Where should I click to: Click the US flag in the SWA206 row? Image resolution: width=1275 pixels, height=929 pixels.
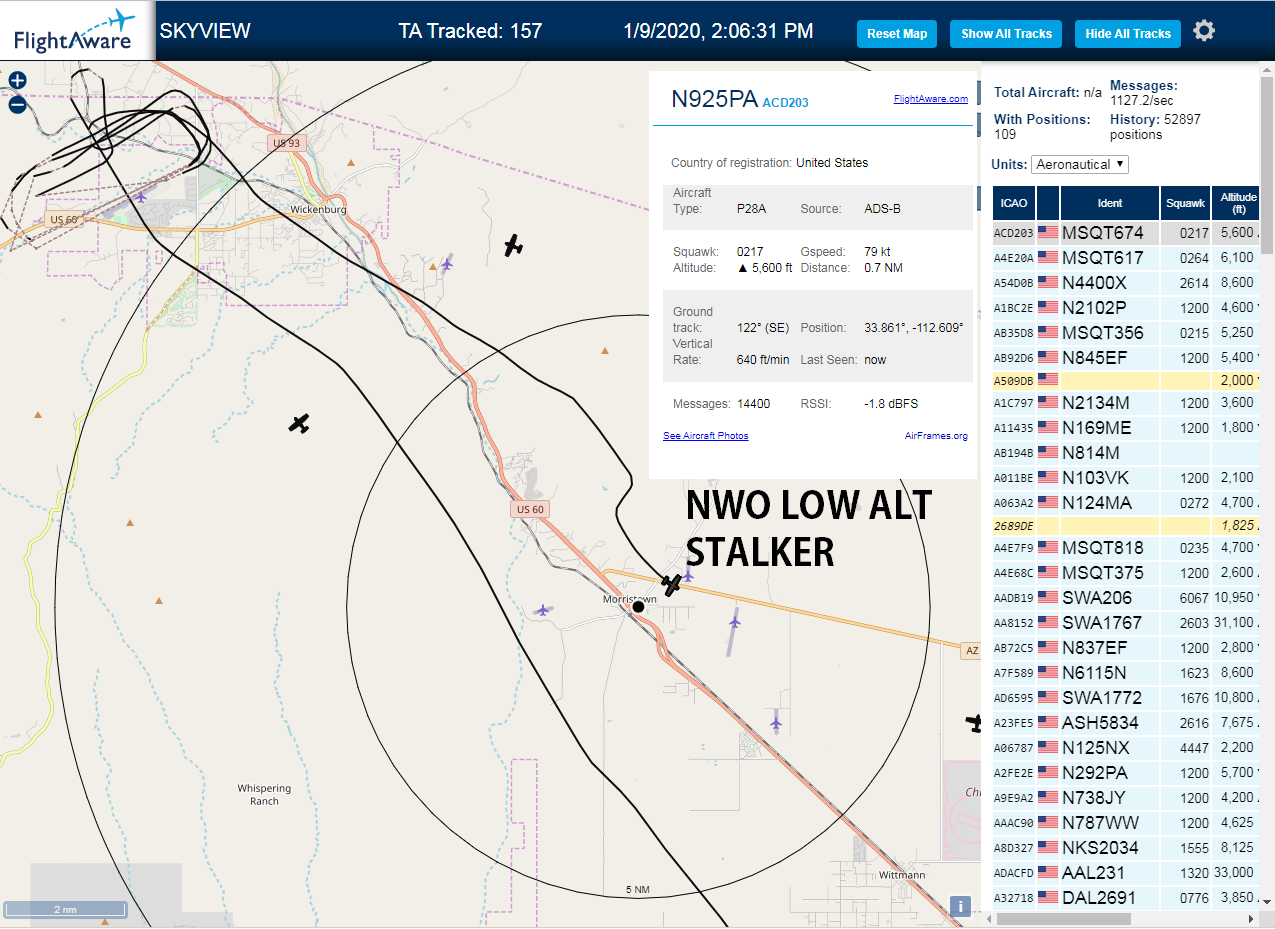click(1048, 598)
